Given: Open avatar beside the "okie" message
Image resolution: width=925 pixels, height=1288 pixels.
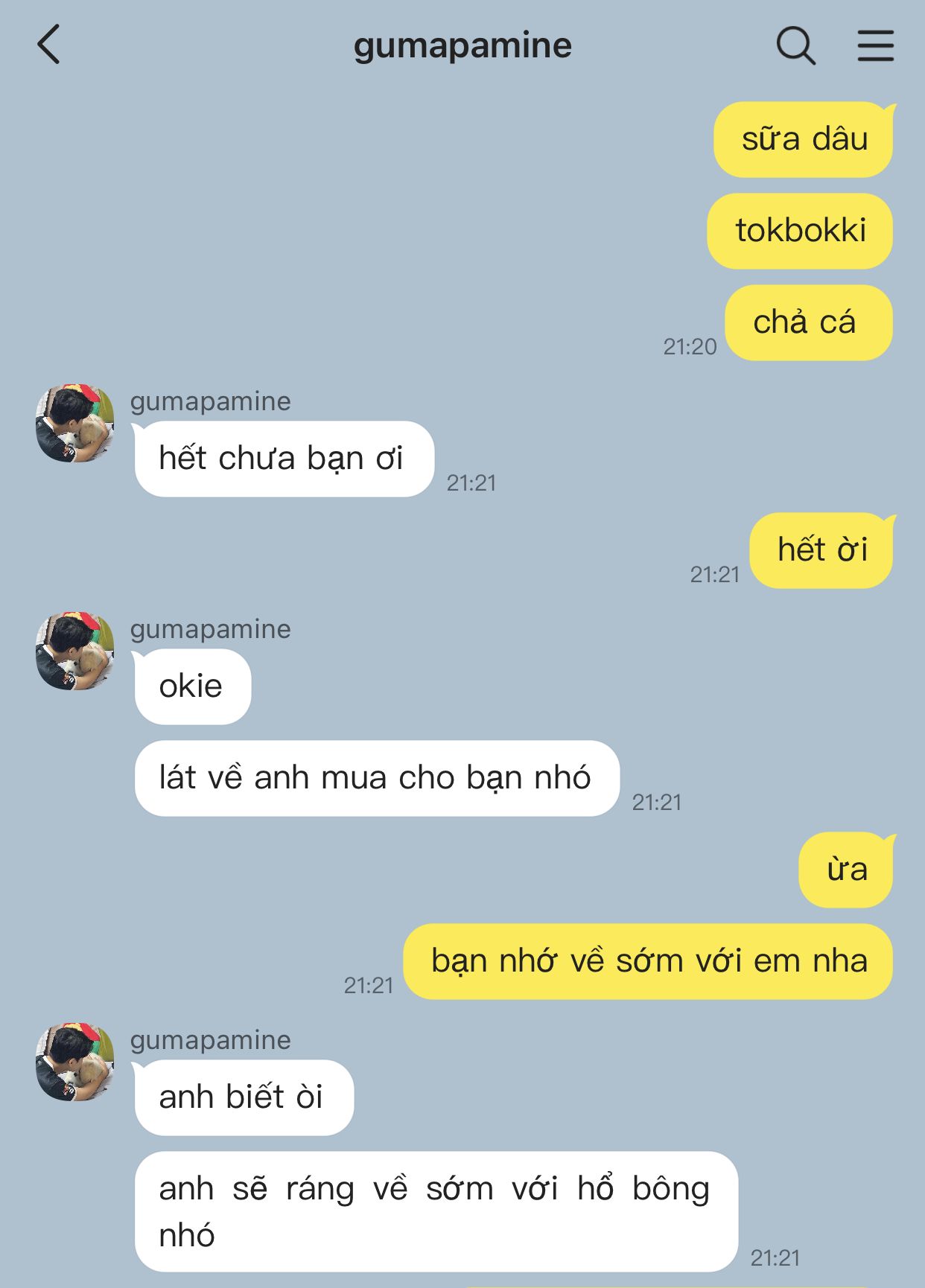Looking at the screenshot, I should pyautogui.click(x=75, y=651).
